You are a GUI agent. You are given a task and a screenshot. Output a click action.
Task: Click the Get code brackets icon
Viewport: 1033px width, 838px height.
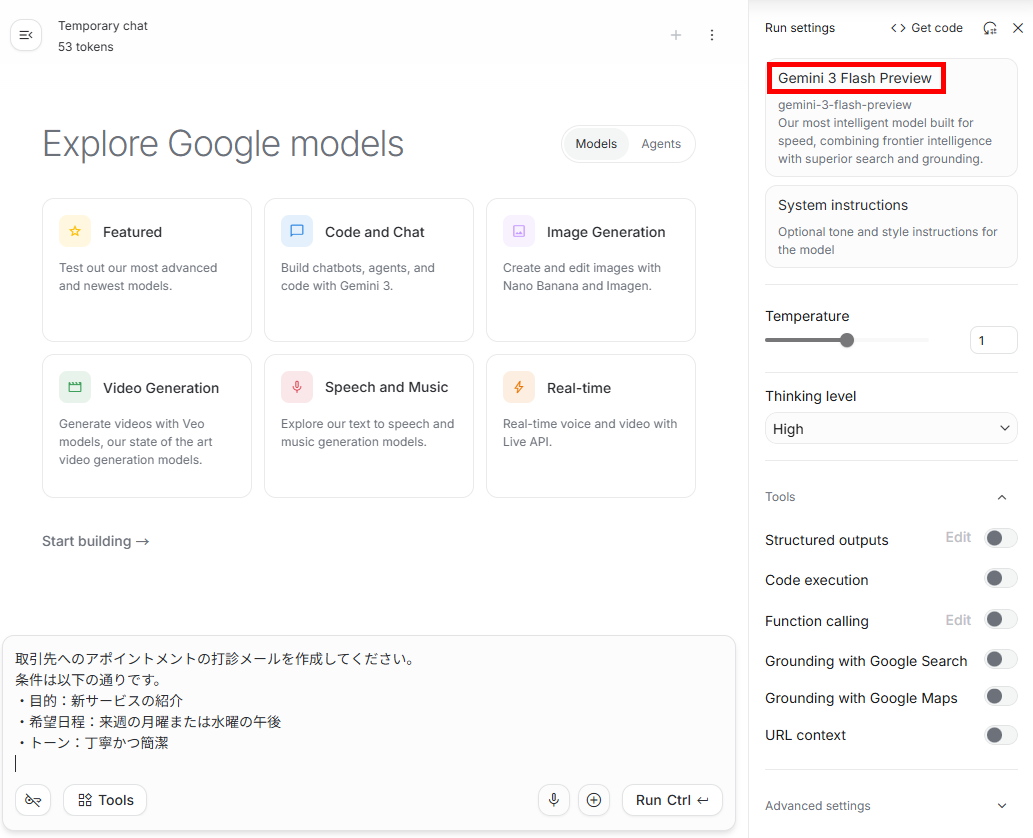[x=898, y=28]
